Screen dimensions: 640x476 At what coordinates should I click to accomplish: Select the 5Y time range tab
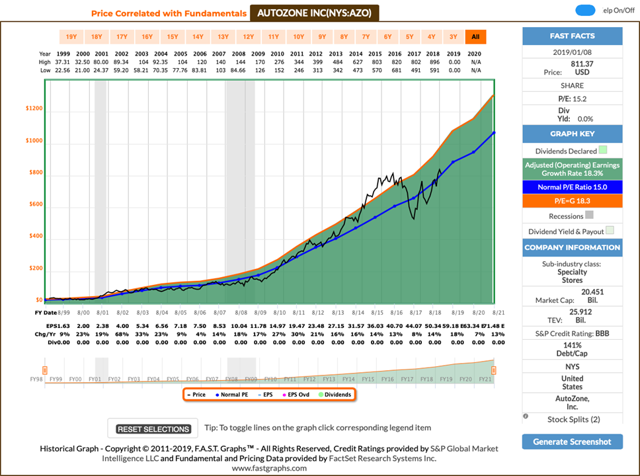410,37
